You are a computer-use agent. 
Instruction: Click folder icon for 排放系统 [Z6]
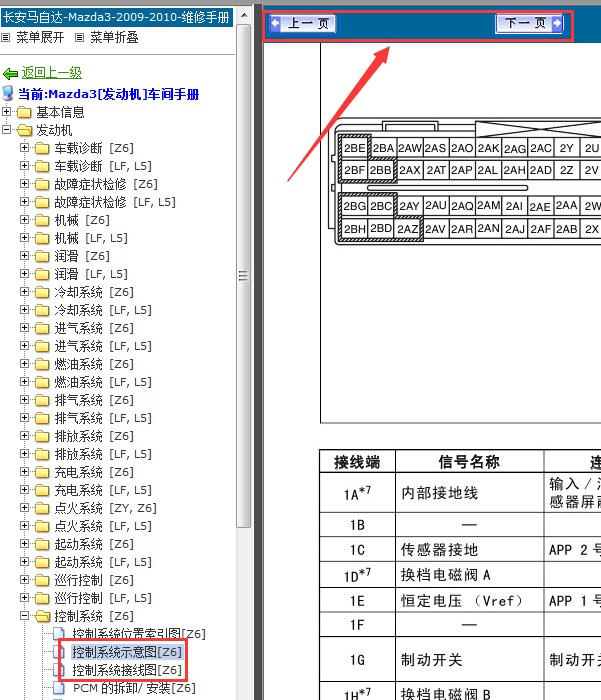42,436
